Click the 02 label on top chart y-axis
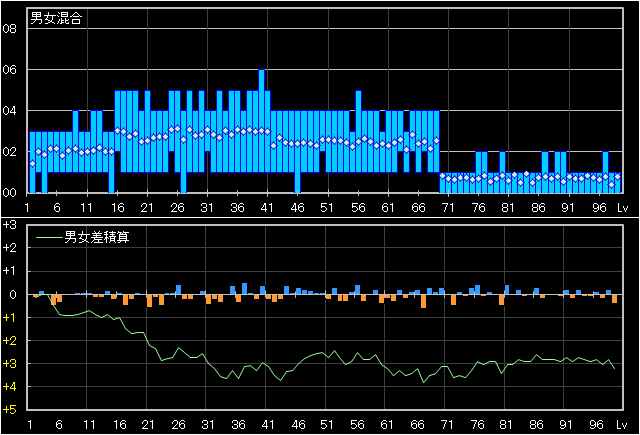640x435 pixels. pos(9,151)
